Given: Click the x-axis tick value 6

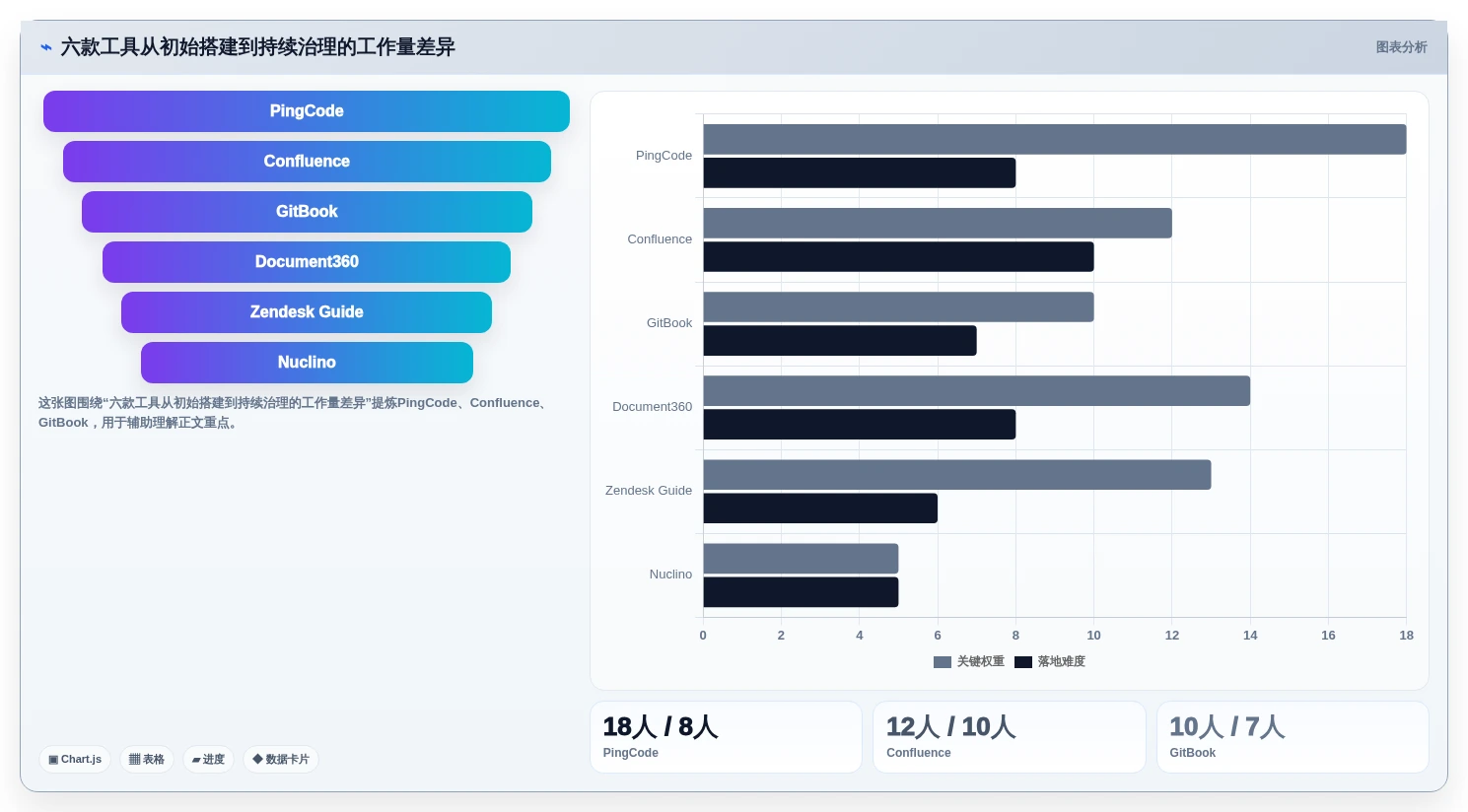Looking at the screenshot, I should (x=938, y=636).
